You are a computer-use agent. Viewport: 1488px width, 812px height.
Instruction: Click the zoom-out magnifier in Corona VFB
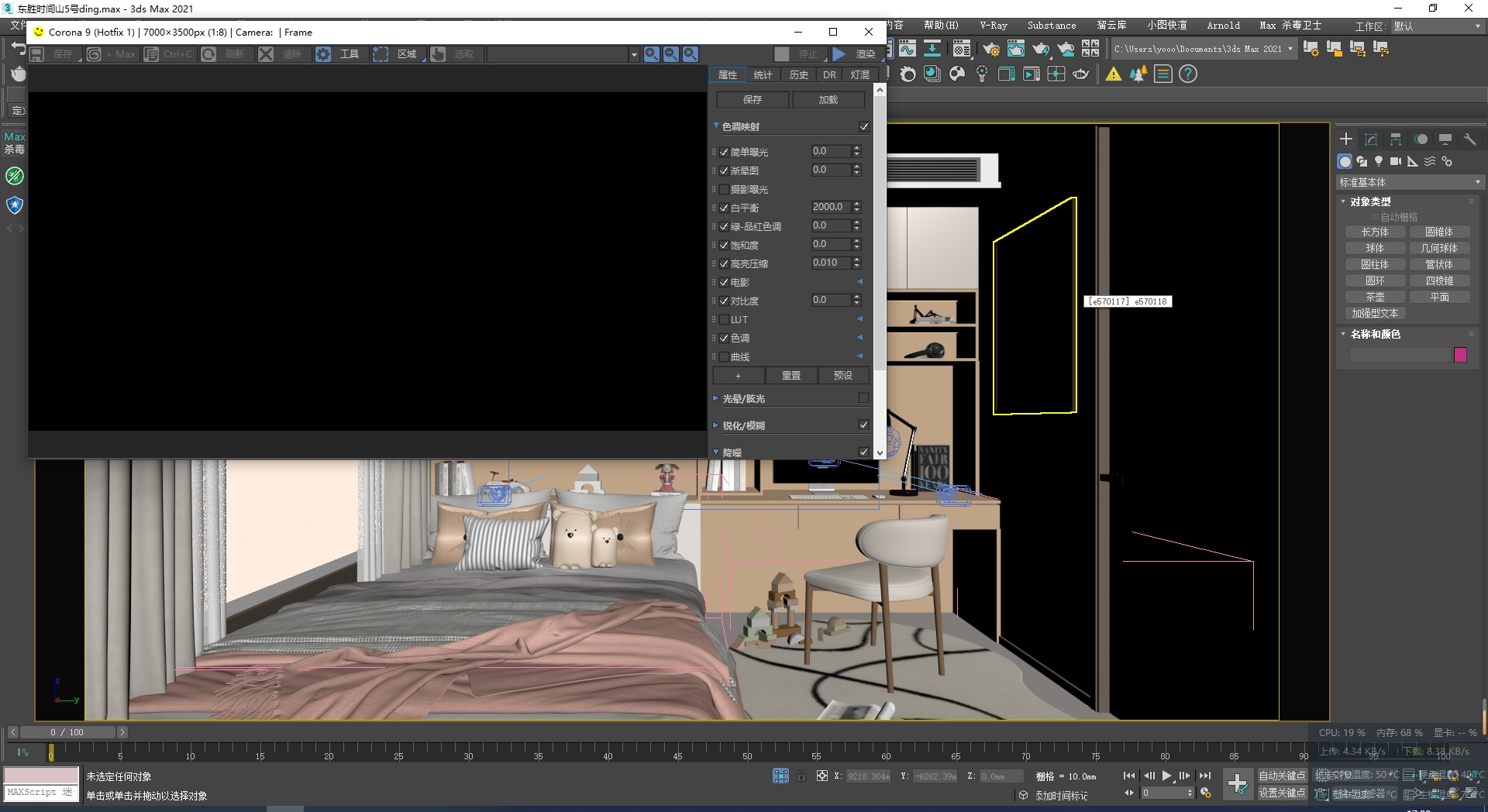[x=671, y=54]
